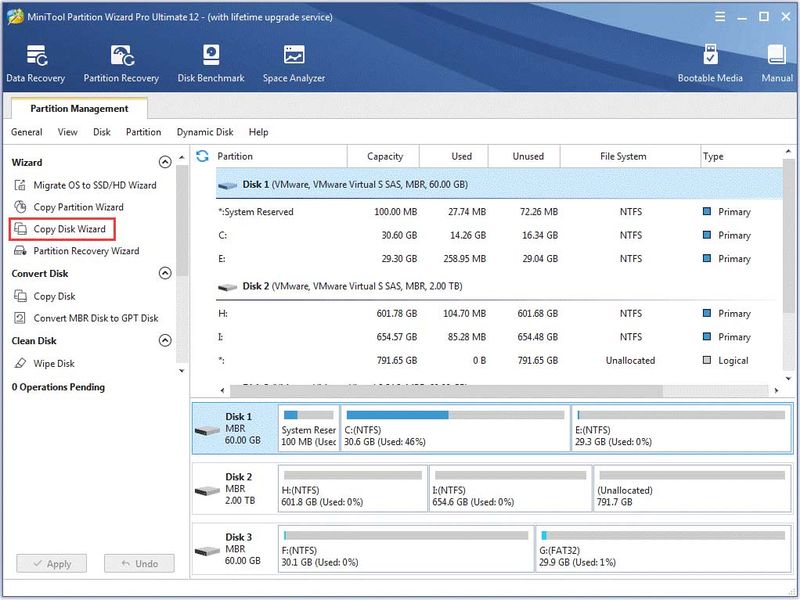Image resolution: width=800 pixels, height=600 pixels.
Task: Open the Space Analyzer
Action: point(294,64)
